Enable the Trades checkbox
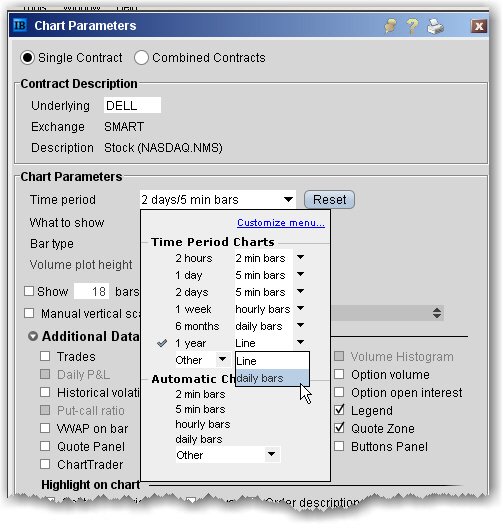Screen dimensions: 502x531 point(45,356)
